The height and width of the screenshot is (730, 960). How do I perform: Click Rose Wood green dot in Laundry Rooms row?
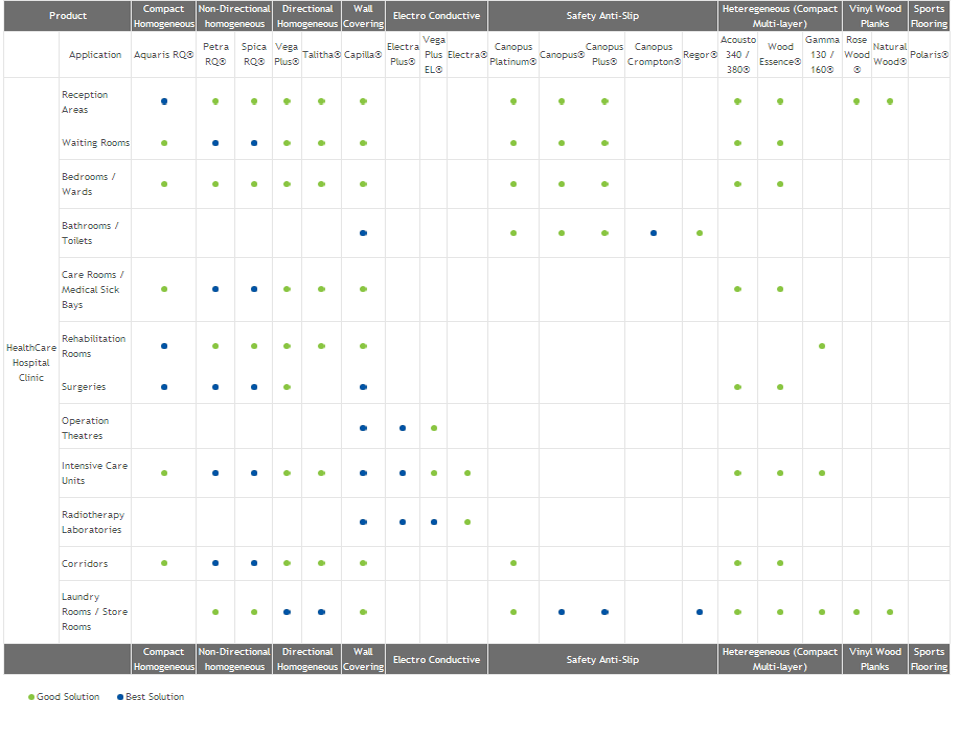pyautogui.click(x=857, y=612)
